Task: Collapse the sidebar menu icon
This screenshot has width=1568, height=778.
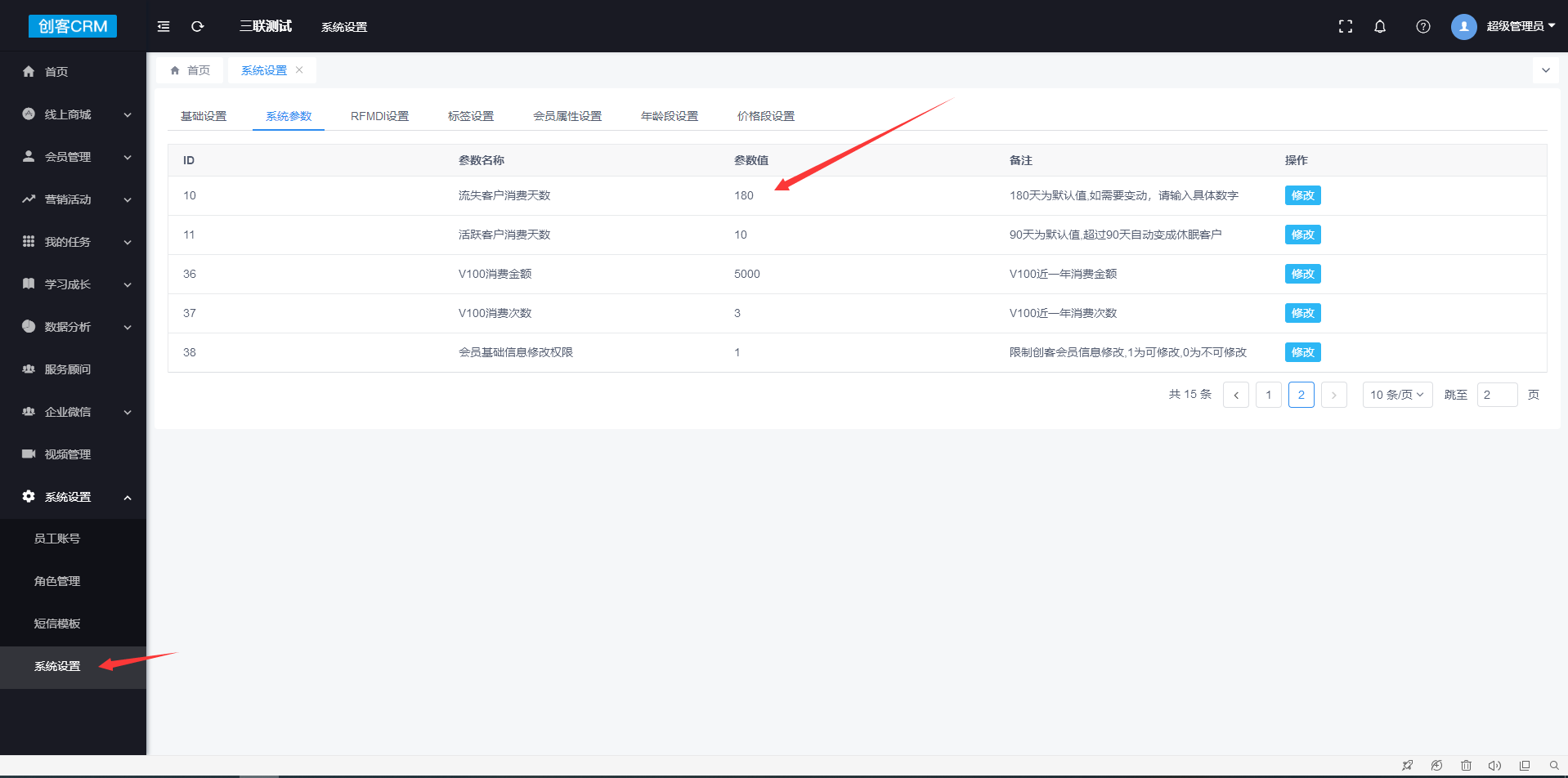Action: (x=164, y=26)
